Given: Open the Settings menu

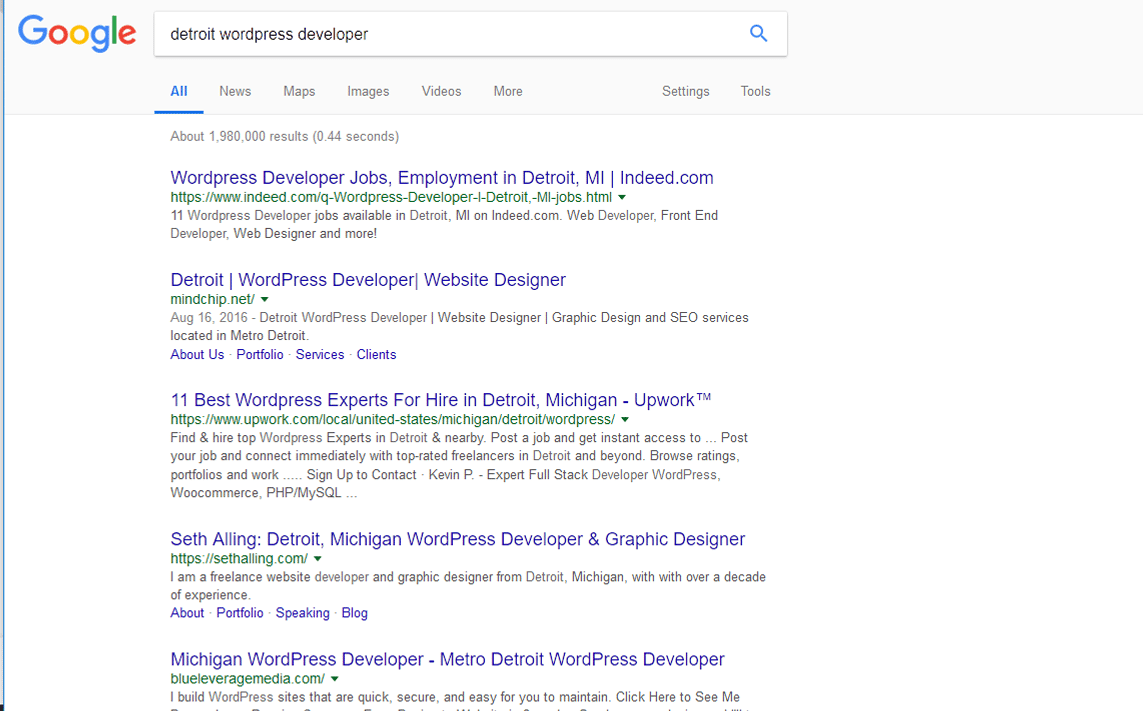Looking at the screenshot, I should 685,91.
